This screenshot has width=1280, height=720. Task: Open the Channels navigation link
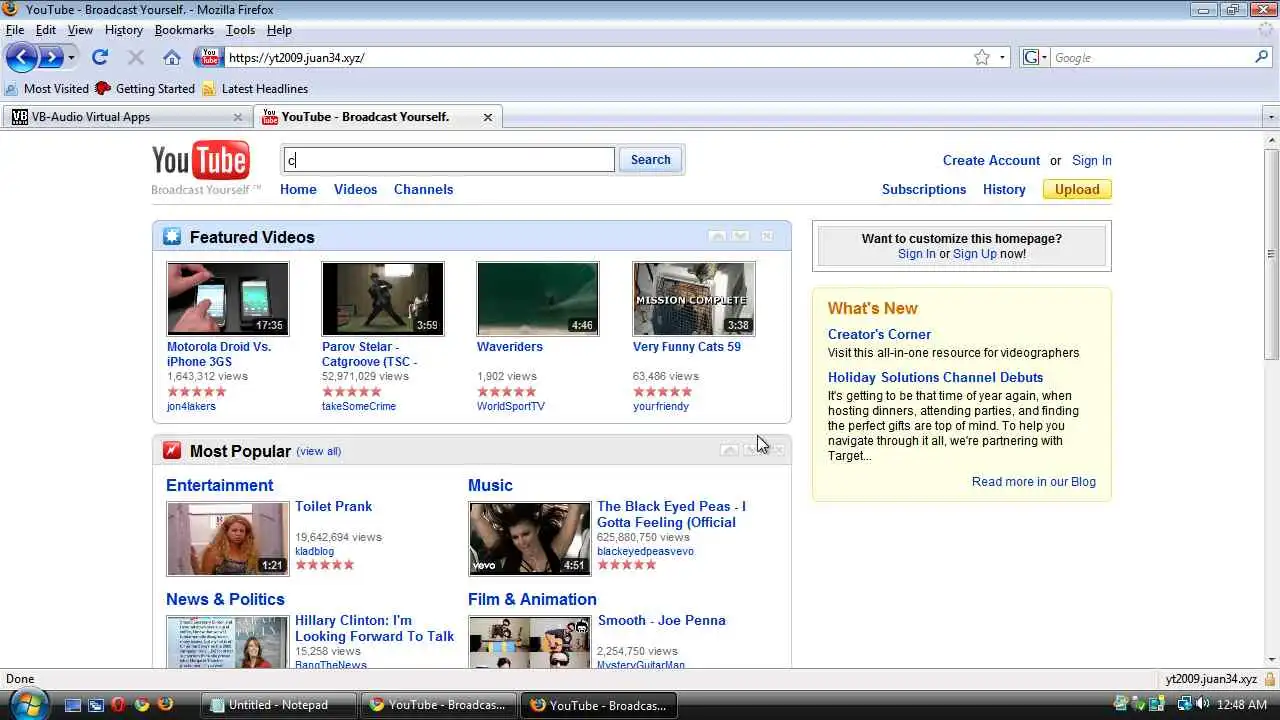(x=423, y=189)
